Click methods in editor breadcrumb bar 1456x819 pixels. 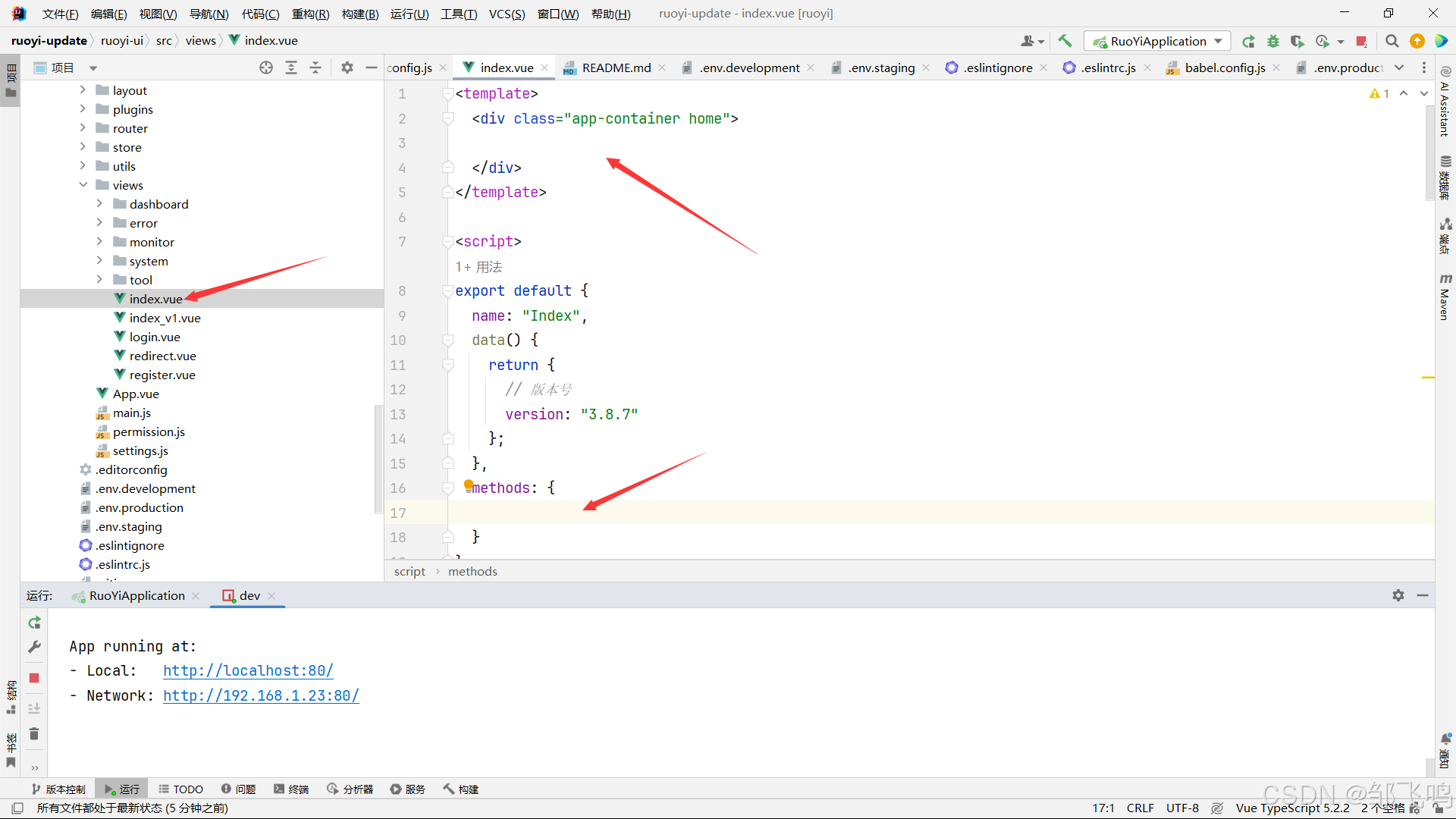[x=472, y=571]
